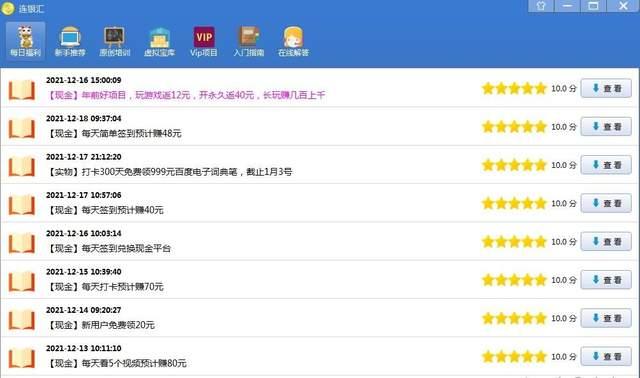Screen dimensions: 640x378
Task: Open the purple 年前好项目 headline link
Action: coord(186,95)
